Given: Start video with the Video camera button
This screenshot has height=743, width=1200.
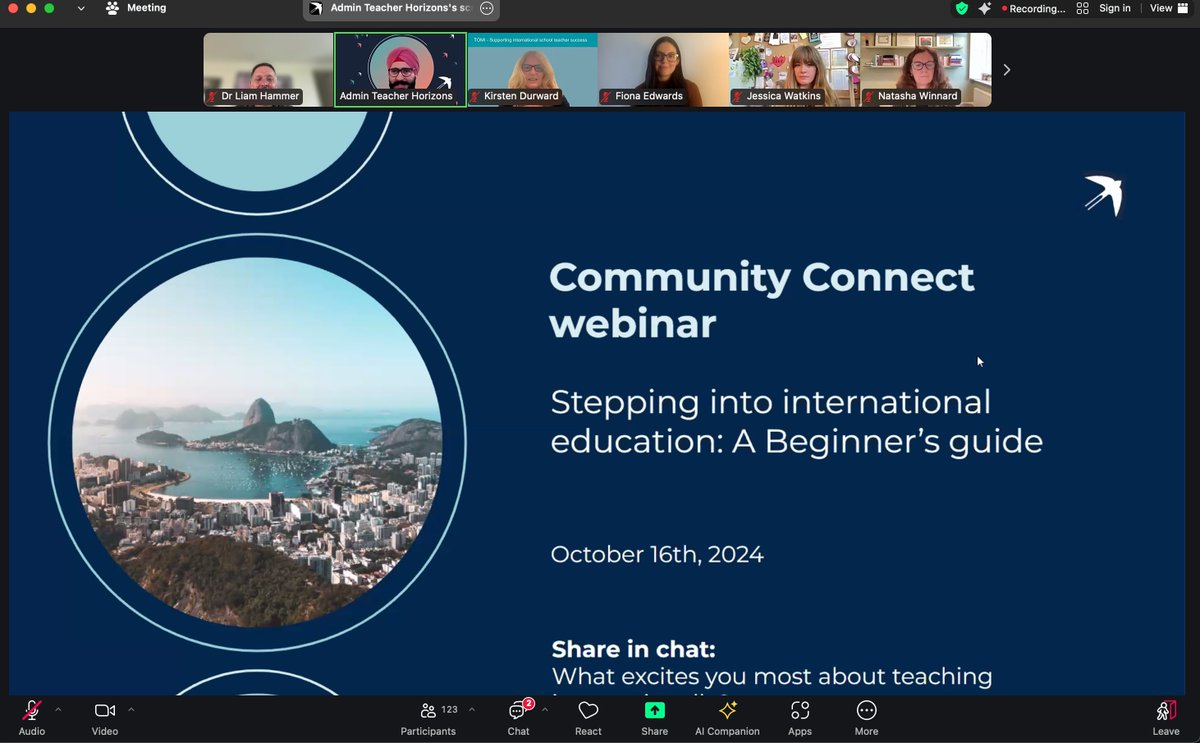Looking at the screenshot, I should pyautogui.click(x=105, y=717).
